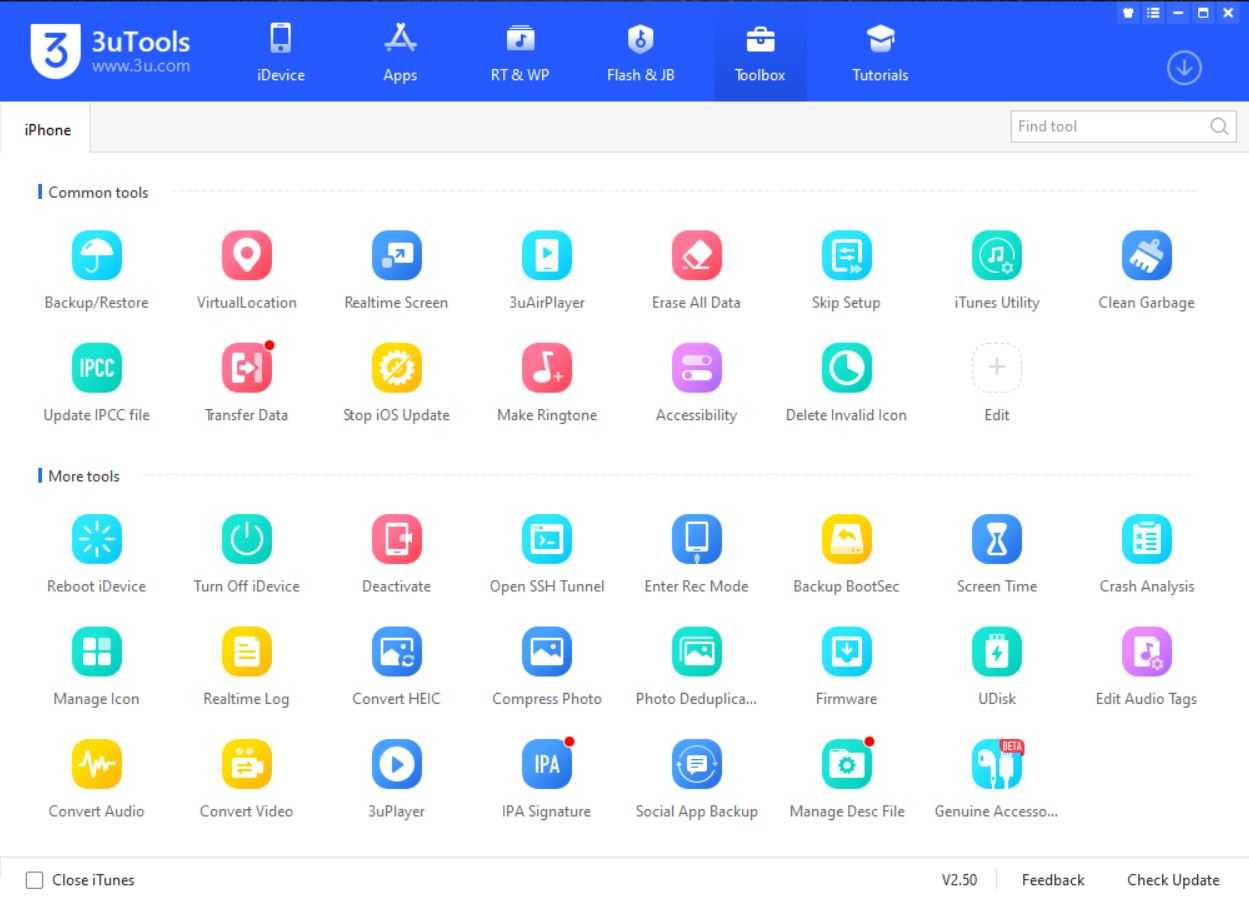Open the Screen Time tool

point(996,540)
